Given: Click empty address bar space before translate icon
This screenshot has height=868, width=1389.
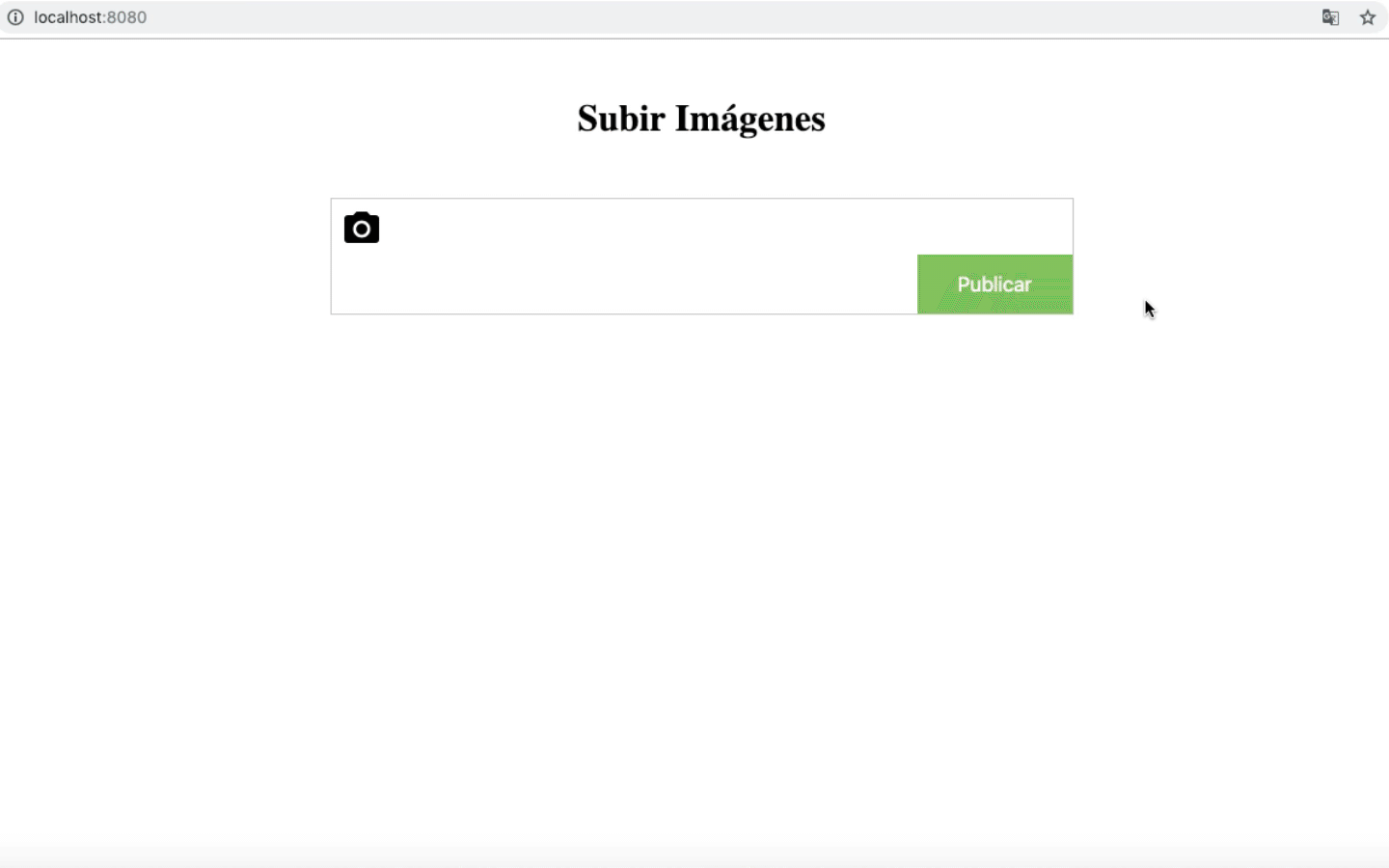Looking at the screenshot, I should pos(733,17).
